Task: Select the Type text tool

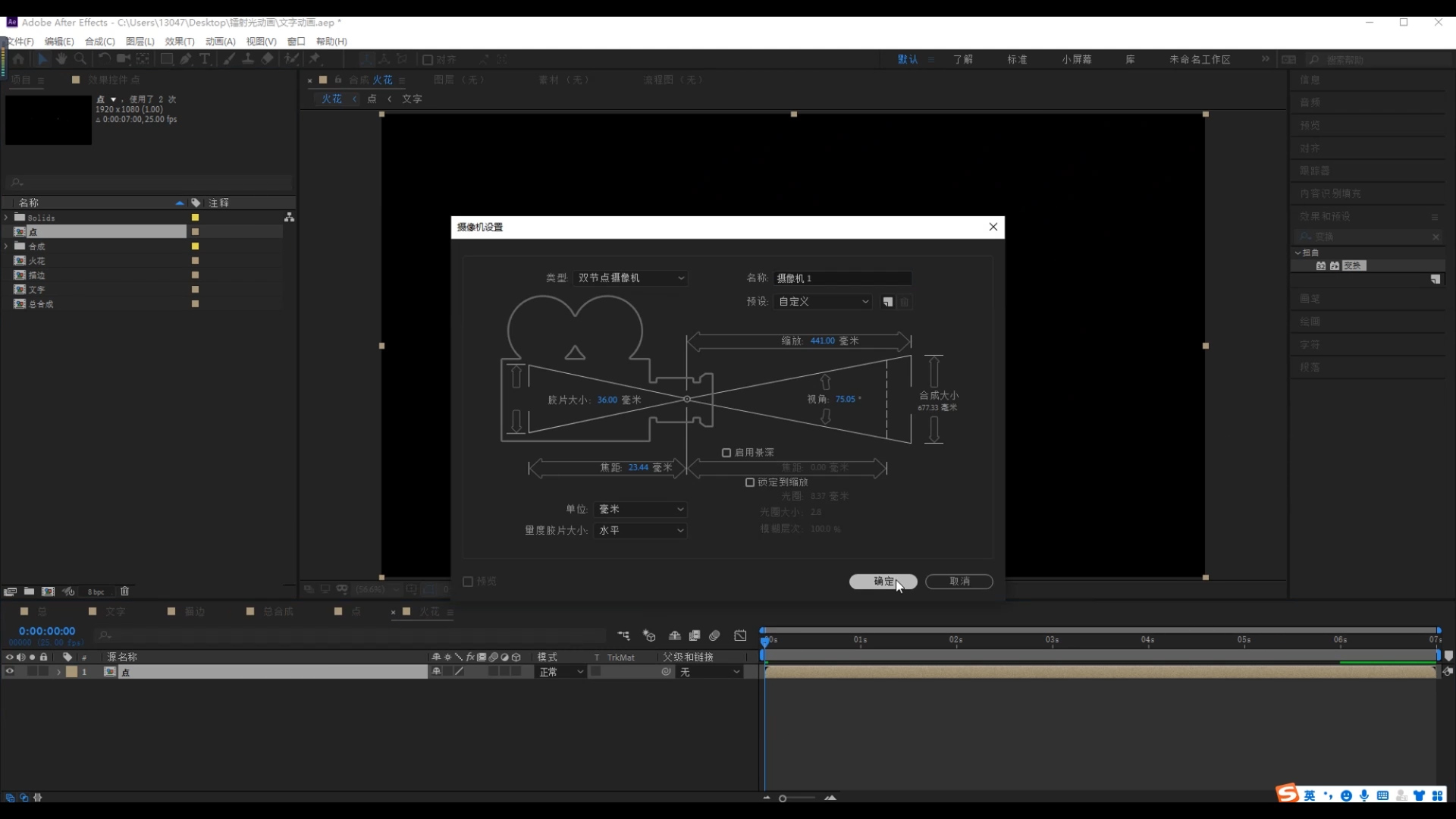Action: [x=205, y=59]
